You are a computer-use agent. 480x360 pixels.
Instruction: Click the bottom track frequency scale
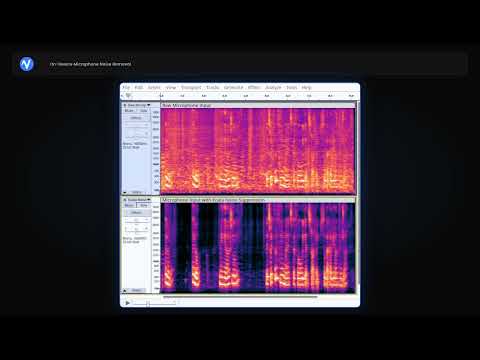[156, 248]
